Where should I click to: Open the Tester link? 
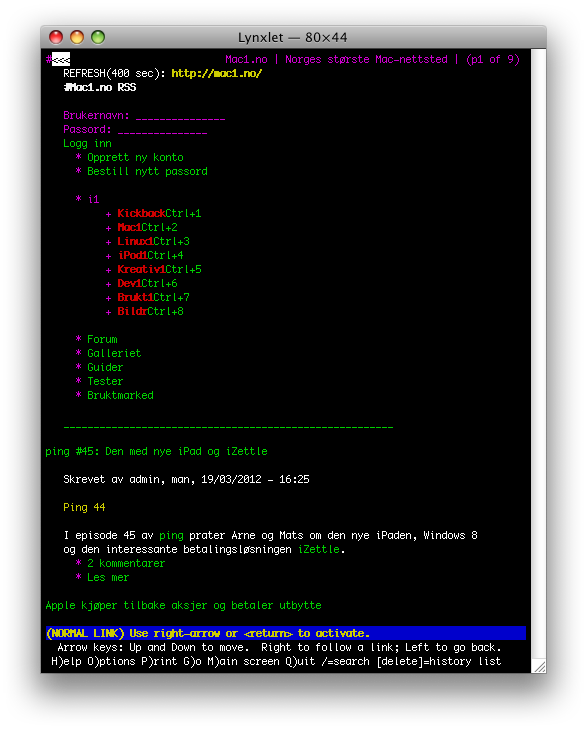106,381
